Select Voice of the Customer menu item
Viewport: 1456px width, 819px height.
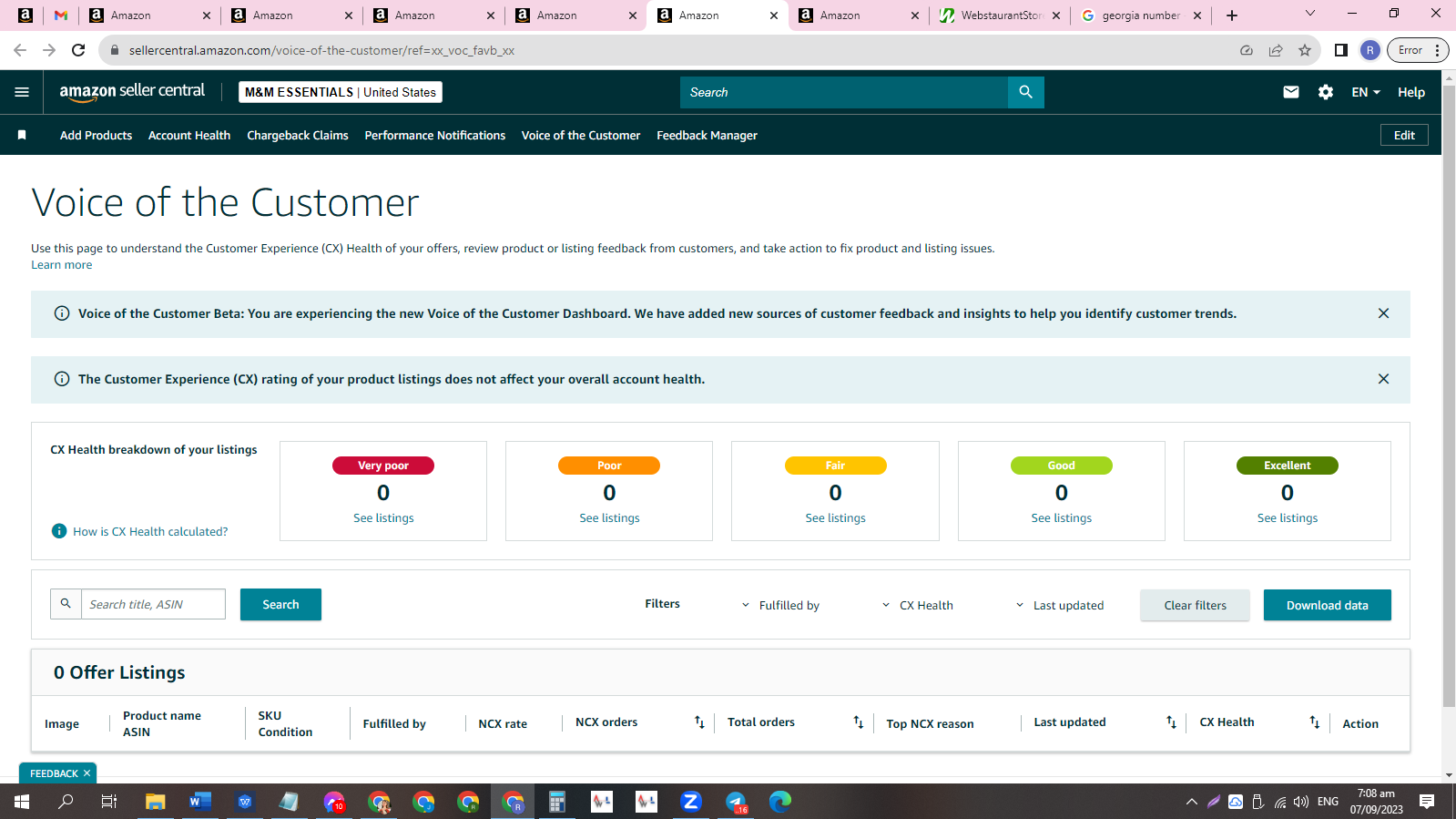click(581, 135)
